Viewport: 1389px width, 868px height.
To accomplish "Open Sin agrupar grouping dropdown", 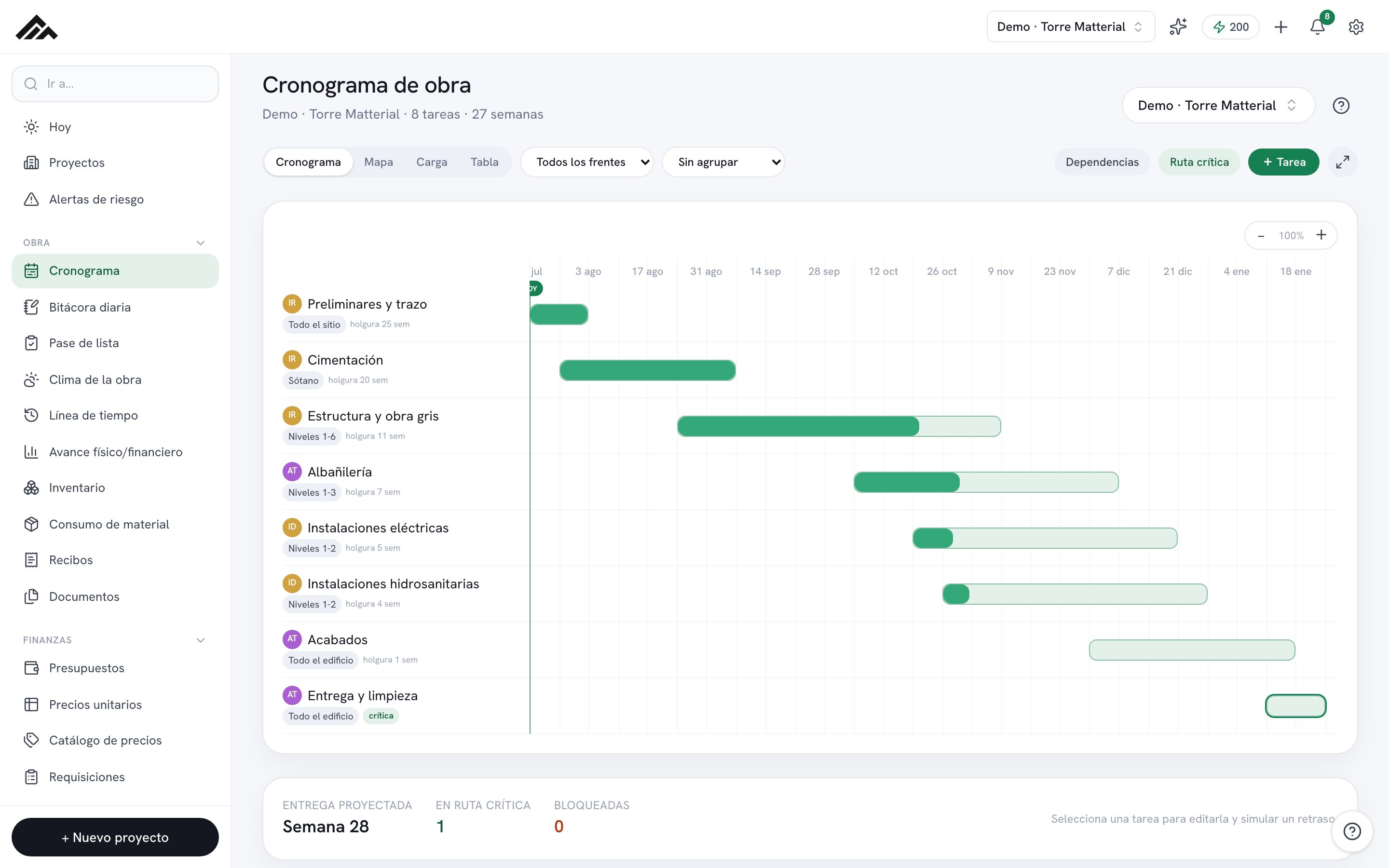I will tap(722, 162).
